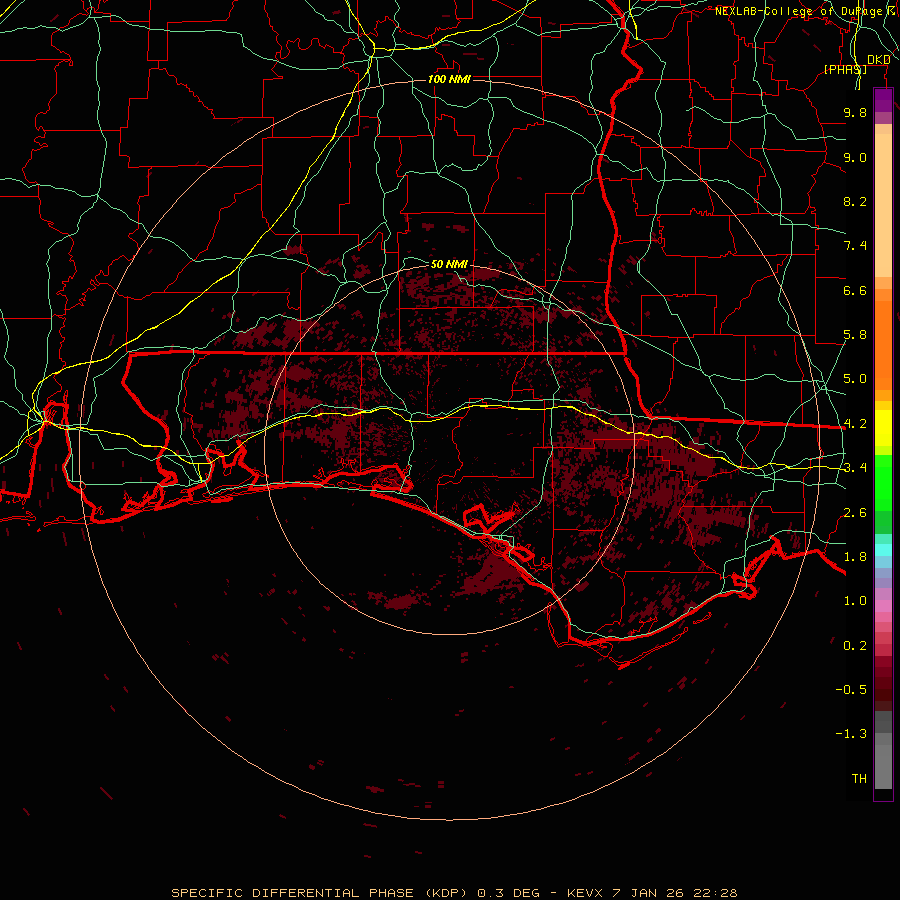Screen dimensions: 900x900
Task: Click the "7 JAN 26 22:28" timestamp
Action: (676, 893)
